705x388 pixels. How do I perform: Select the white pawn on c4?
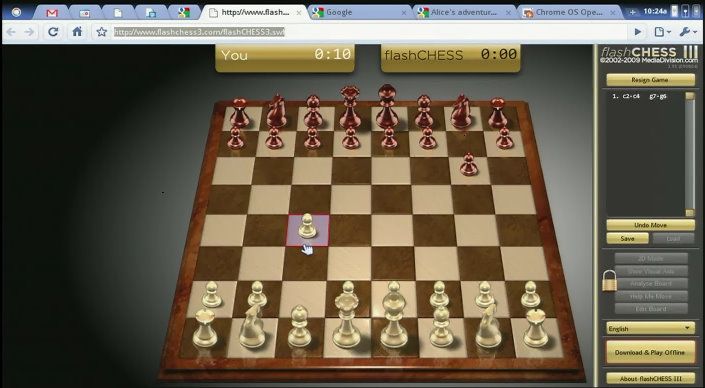[308, 226]
